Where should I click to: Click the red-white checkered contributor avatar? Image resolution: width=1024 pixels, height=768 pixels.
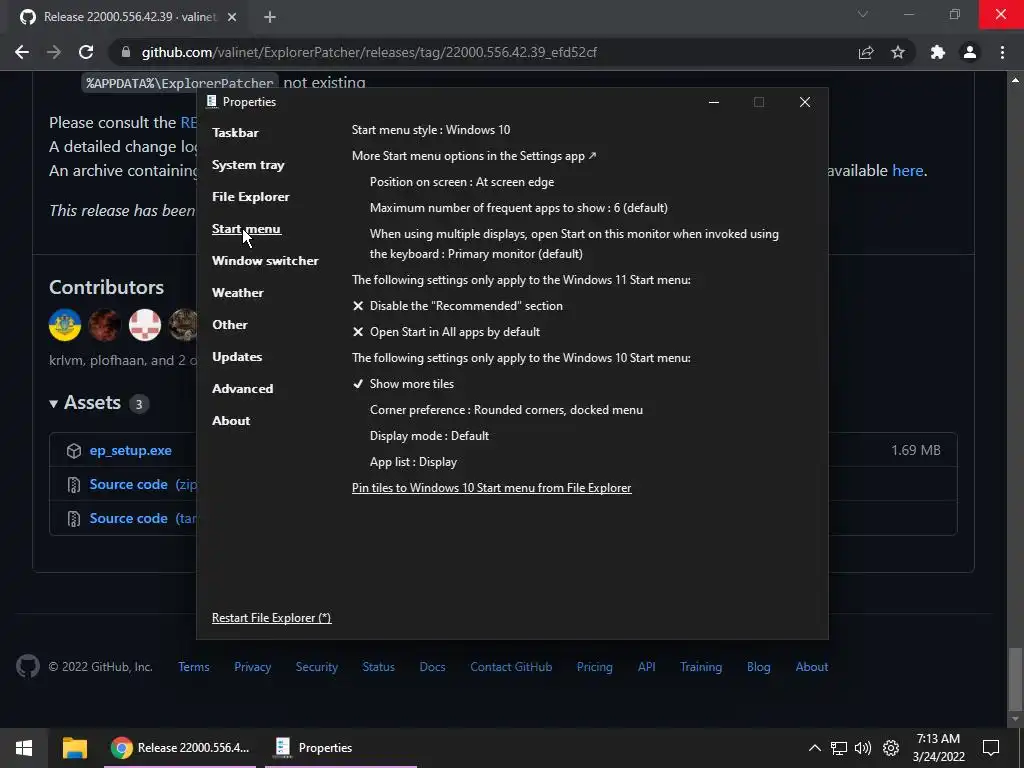pyautogui.click(x=144, y=325)
